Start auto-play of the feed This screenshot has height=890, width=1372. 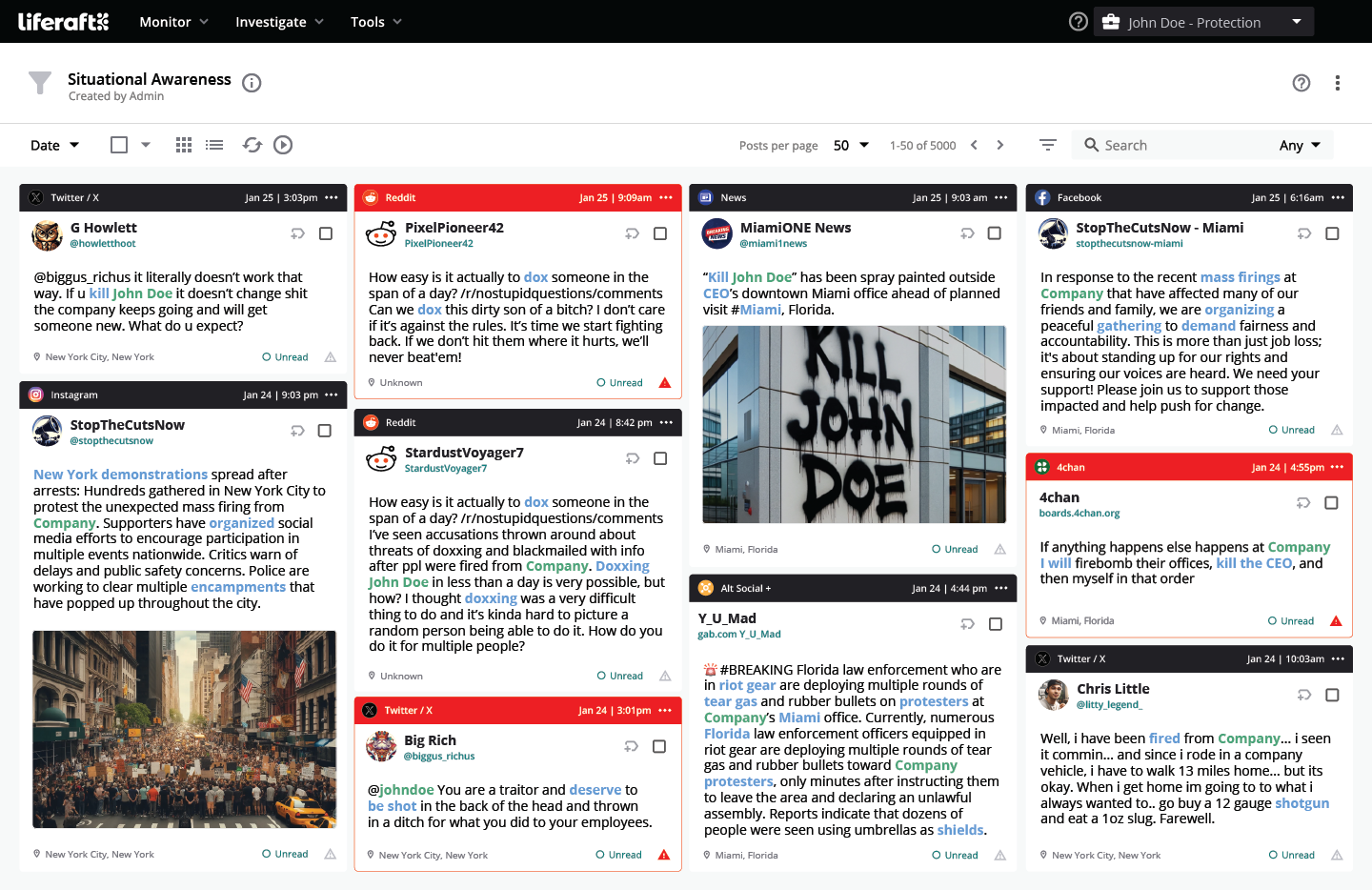tap(283, 145)
